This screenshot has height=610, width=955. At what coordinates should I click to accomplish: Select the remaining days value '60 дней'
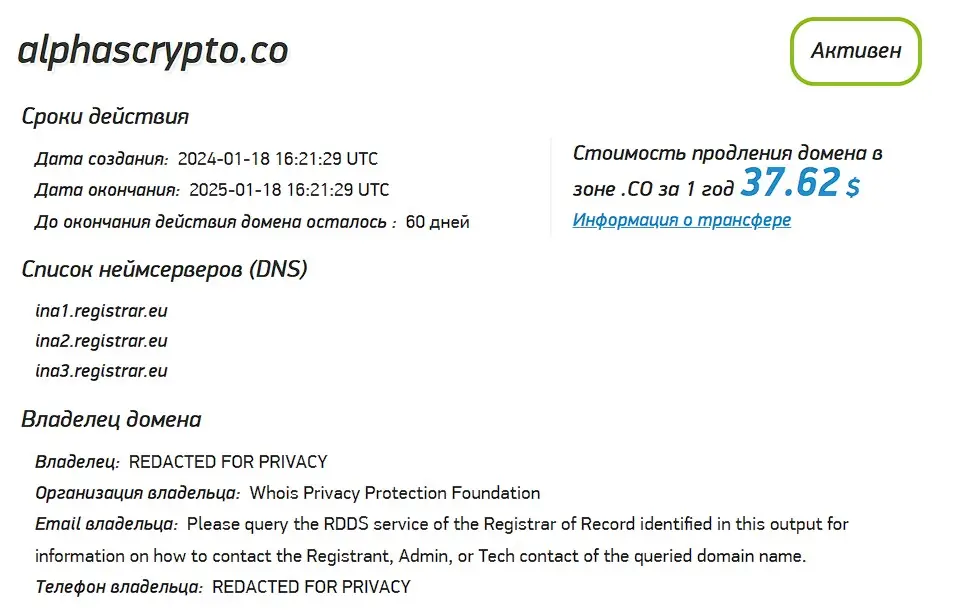coord(436,222)
